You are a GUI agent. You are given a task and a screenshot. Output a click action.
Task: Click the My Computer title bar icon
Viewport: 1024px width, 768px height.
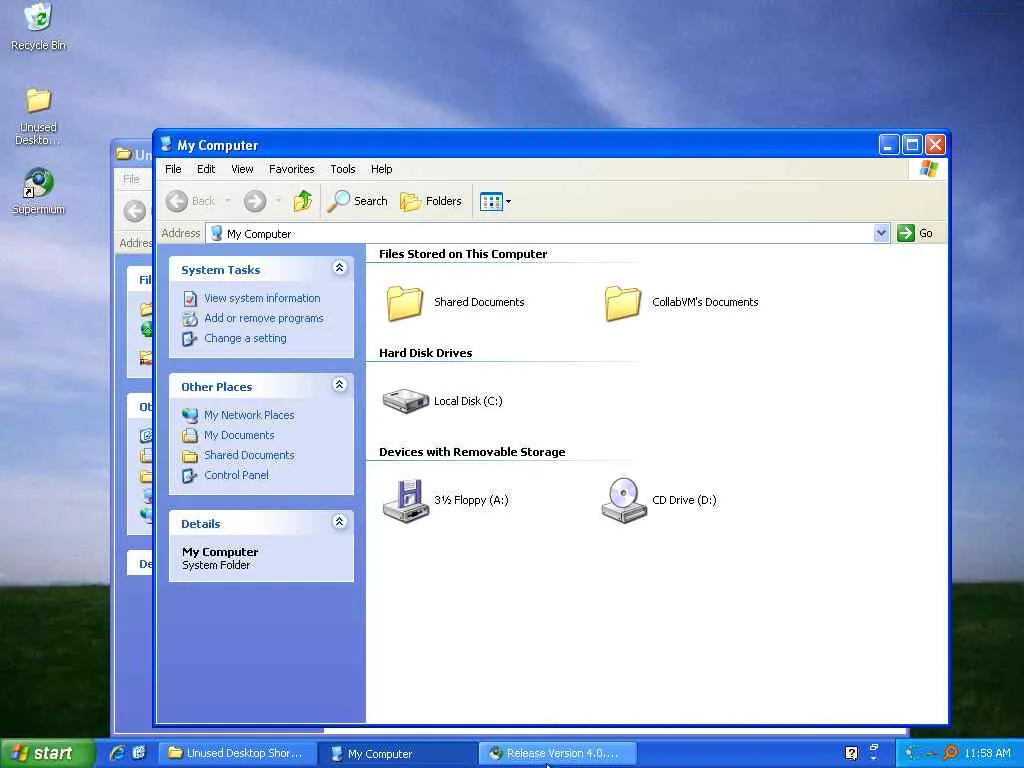coord(166,144)
